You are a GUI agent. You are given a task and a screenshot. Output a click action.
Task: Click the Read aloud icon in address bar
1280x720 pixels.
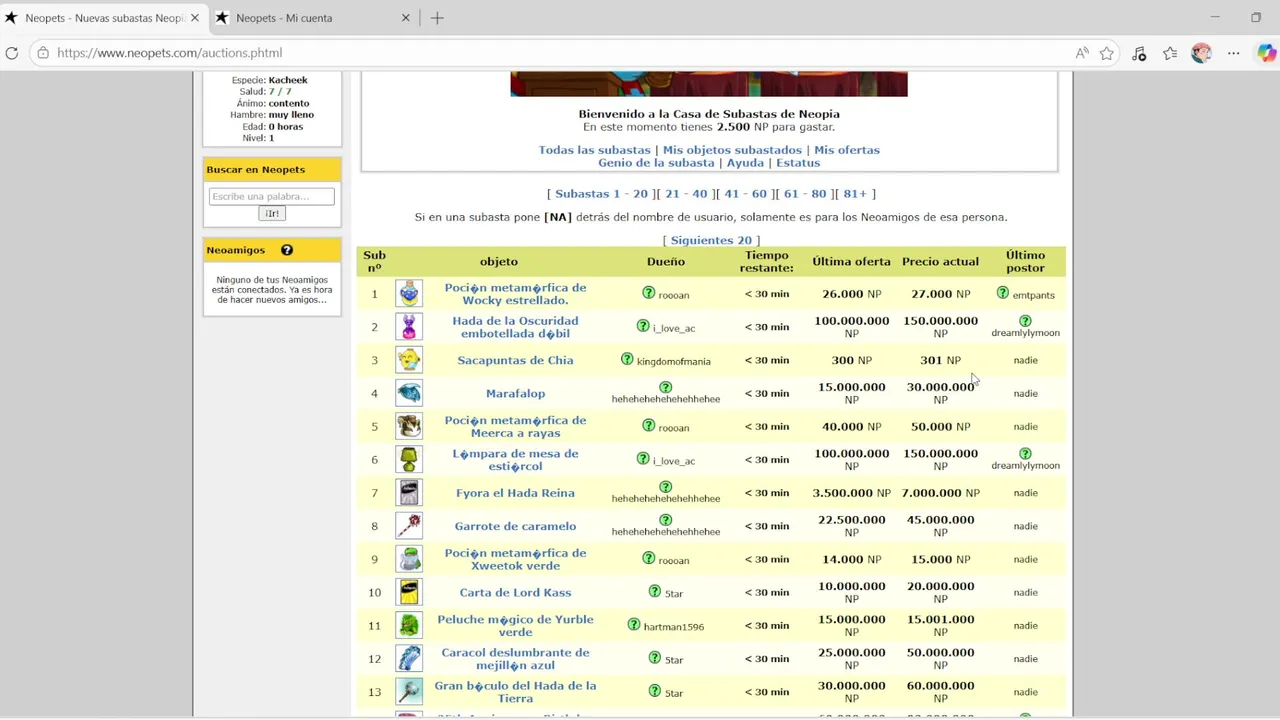coord(1082,53)
